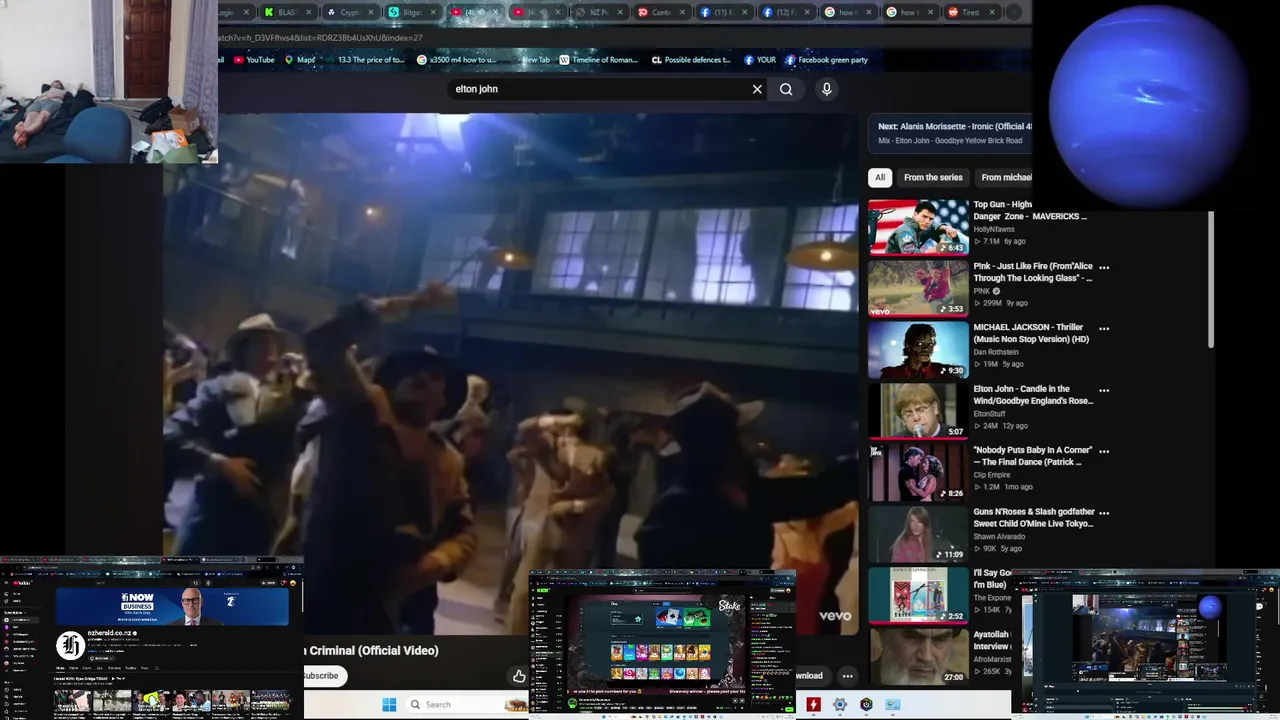Image resolution: width=1280 pixels, height=720 pixels.
Task: Select the All filter chip
Action: point(880,177)
